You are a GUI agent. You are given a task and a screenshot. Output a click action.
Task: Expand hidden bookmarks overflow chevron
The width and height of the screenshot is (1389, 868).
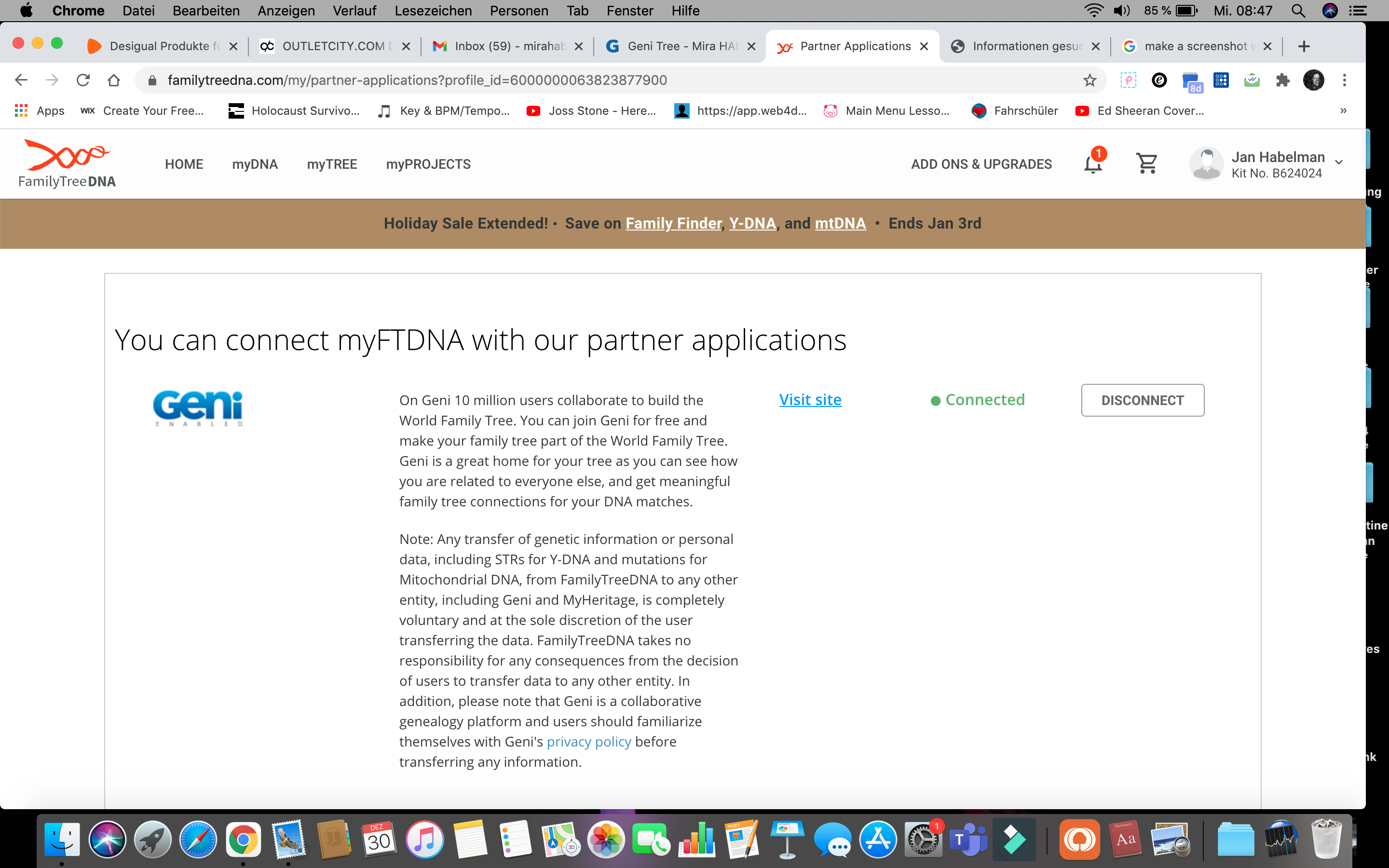click(x=1343, y=111)
